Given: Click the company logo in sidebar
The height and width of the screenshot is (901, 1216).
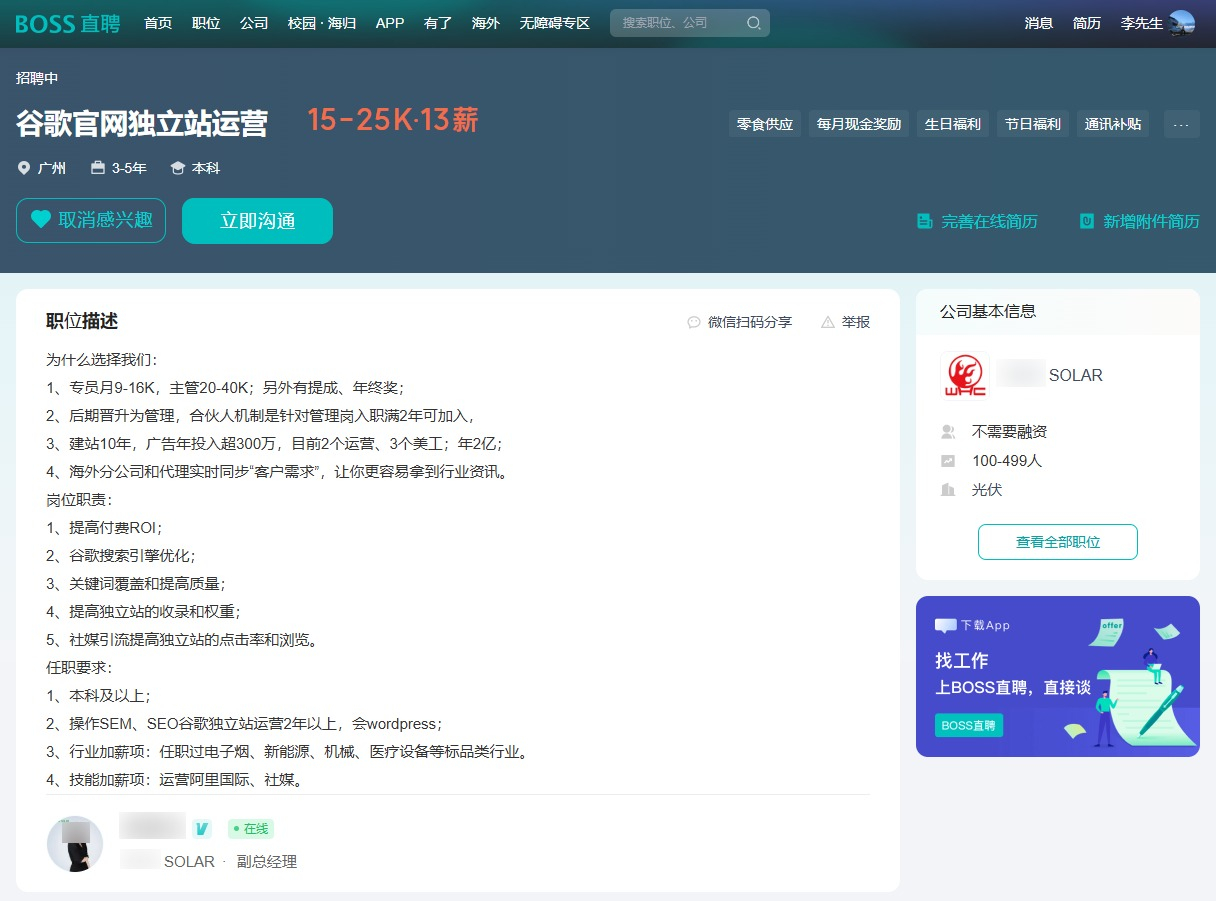Looking at the screenshot, I should tap(965, 376).
